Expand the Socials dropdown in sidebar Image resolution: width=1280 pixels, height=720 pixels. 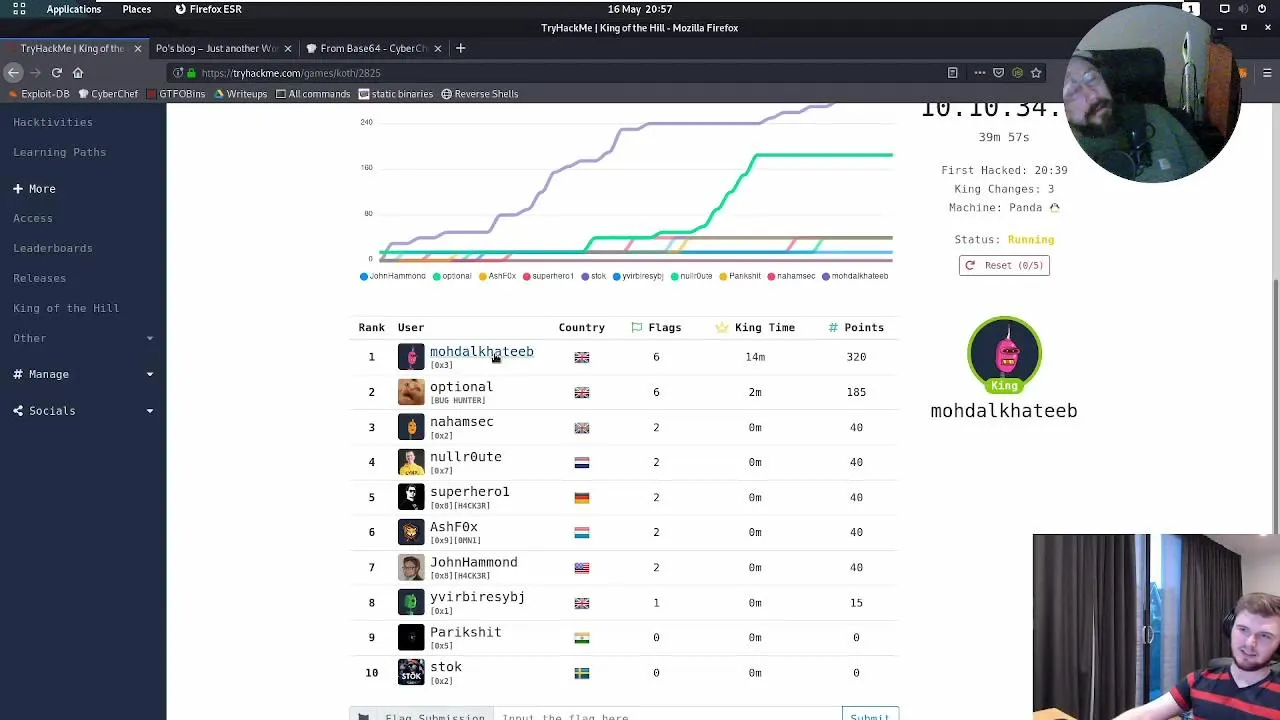tap(83, 410)
